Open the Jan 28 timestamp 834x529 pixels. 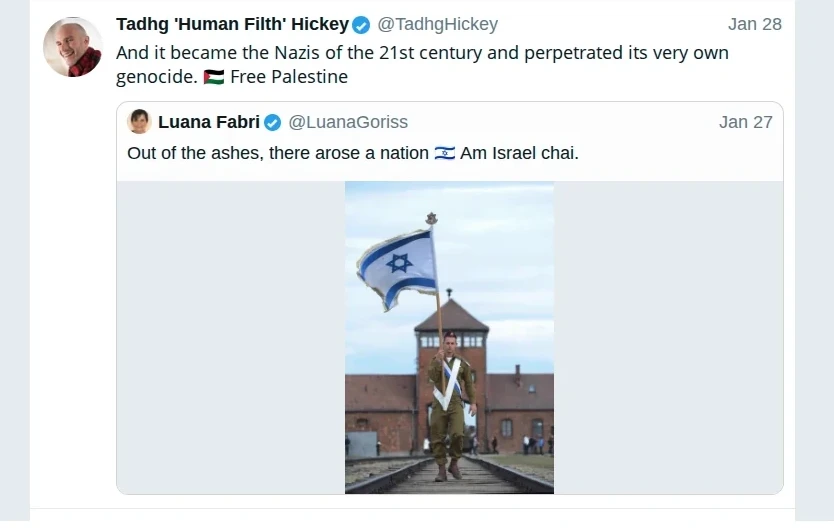point(754,24)
